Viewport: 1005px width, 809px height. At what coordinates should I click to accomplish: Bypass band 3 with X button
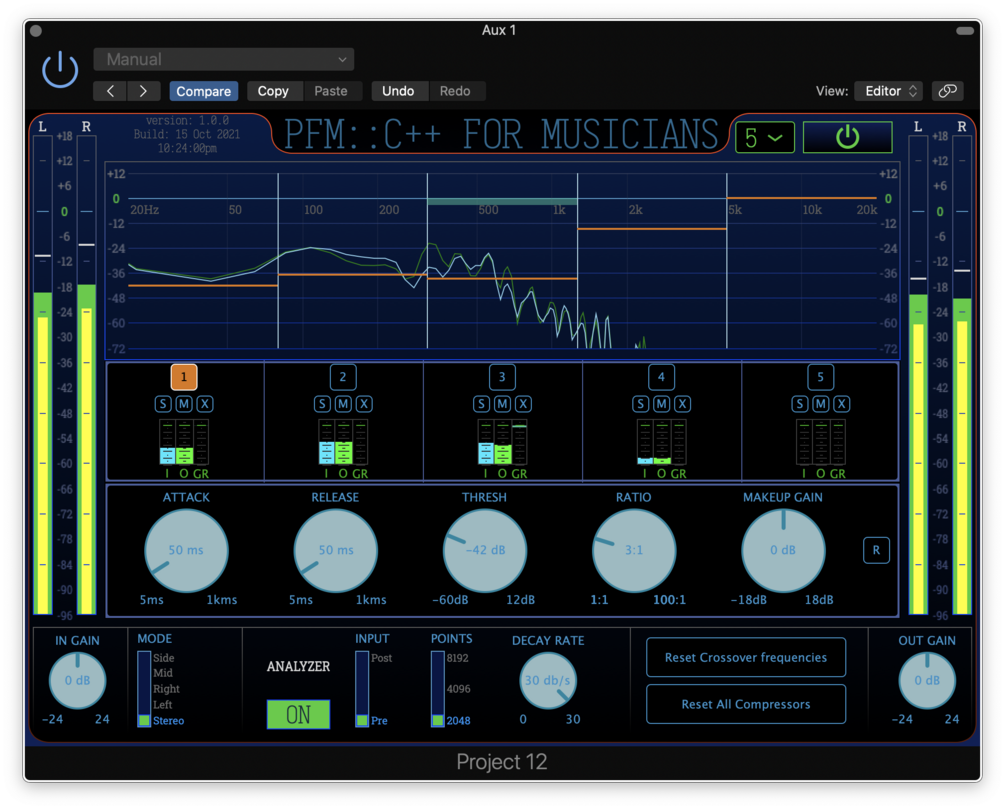point(523,404)
